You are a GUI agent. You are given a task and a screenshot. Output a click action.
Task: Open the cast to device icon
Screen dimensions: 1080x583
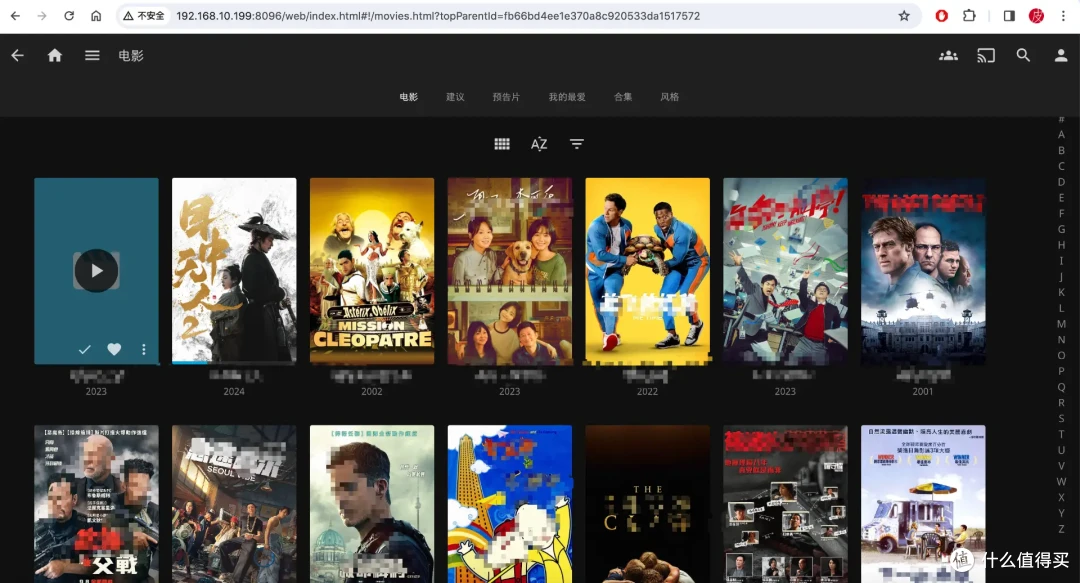click(986, 56)
